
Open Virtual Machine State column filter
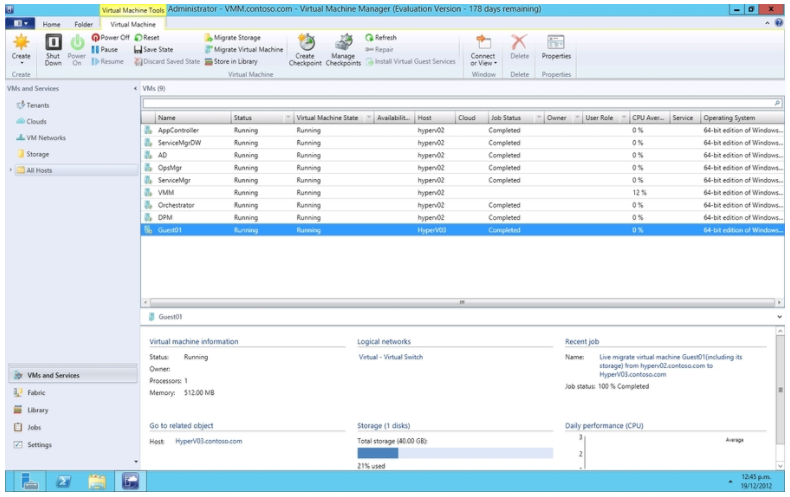pos(369,118)
